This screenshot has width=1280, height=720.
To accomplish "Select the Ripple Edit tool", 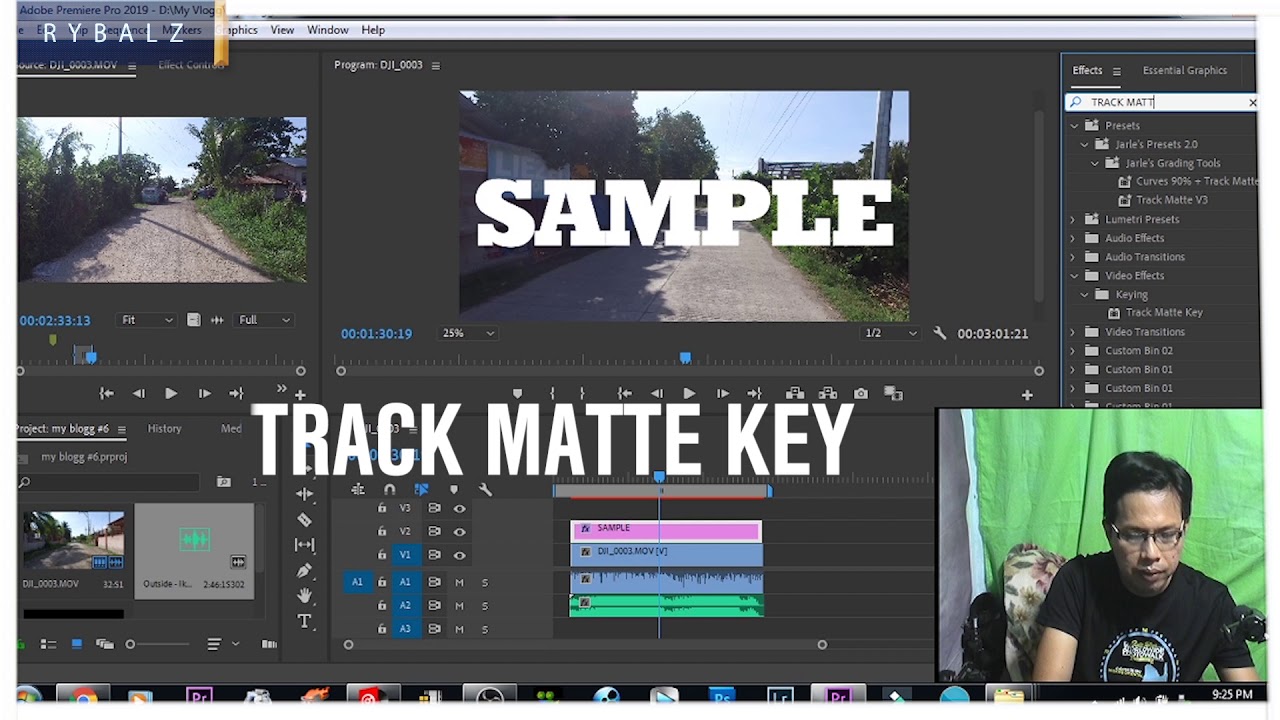I will coord(304,494).
